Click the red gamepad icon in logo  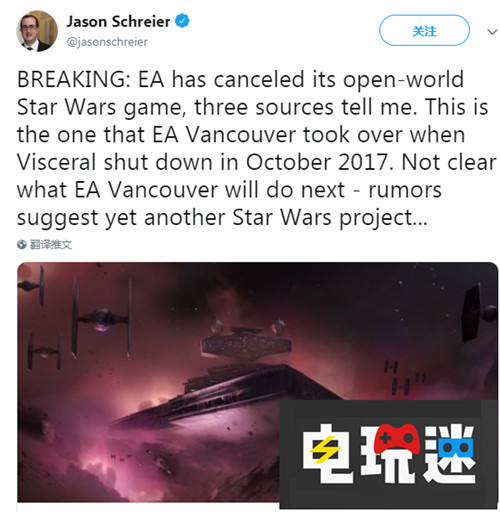pos(397,438)
